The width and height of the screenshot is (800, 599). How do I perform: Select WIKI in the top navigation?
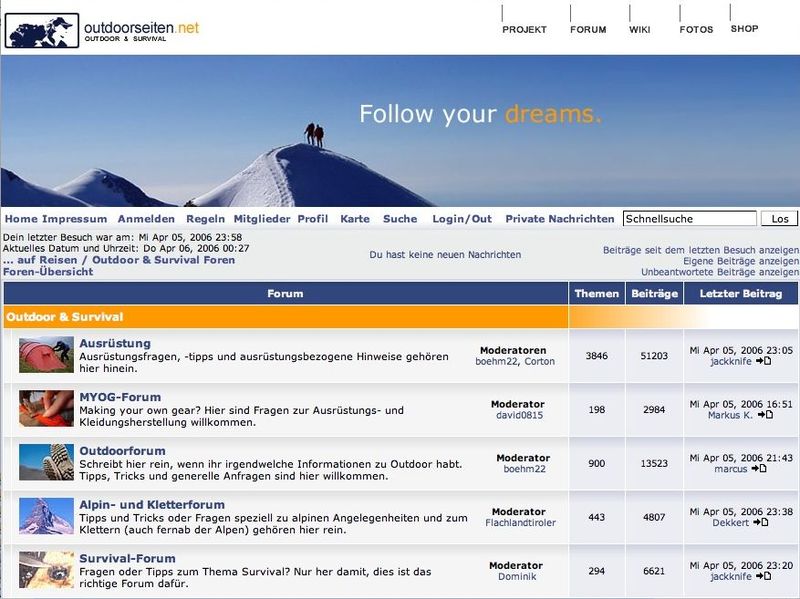click(639, 29)
